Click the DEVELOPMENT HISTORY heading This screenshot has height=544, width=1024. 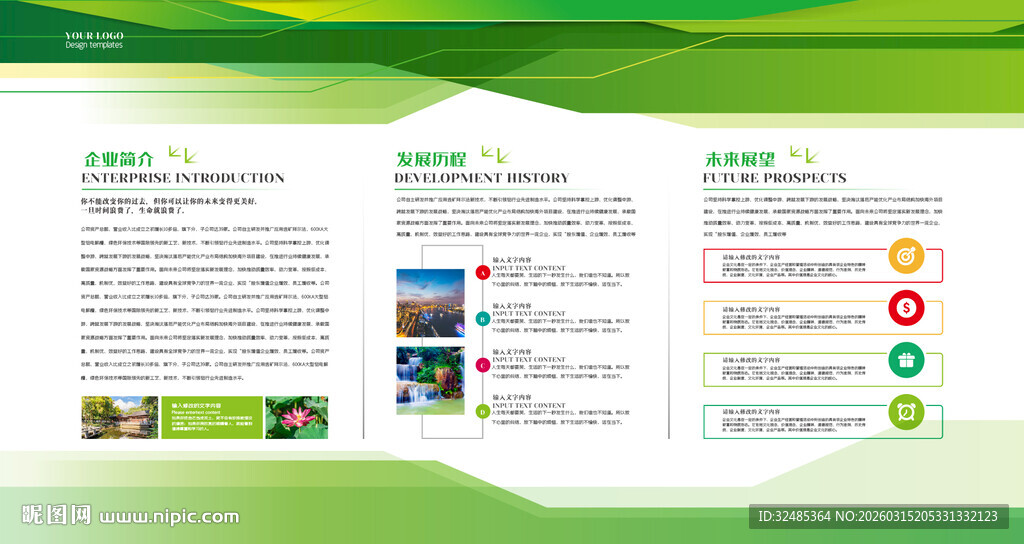click(x=482, y=178)
